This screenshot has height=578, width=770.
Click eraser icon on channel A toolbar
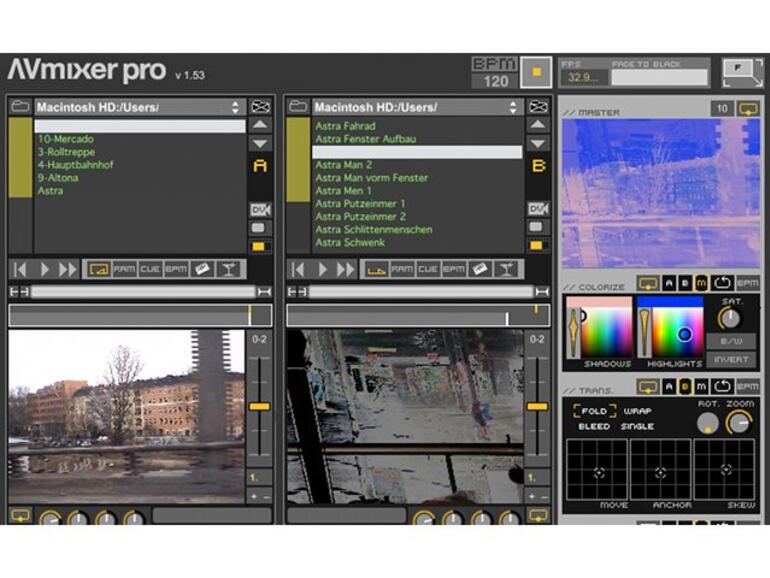tap(202, 269)
